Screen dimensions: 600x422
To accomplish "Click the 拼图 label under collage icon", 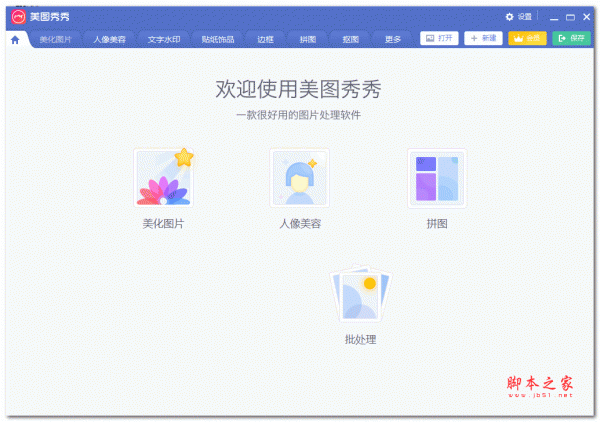I will tap(437, 224).
